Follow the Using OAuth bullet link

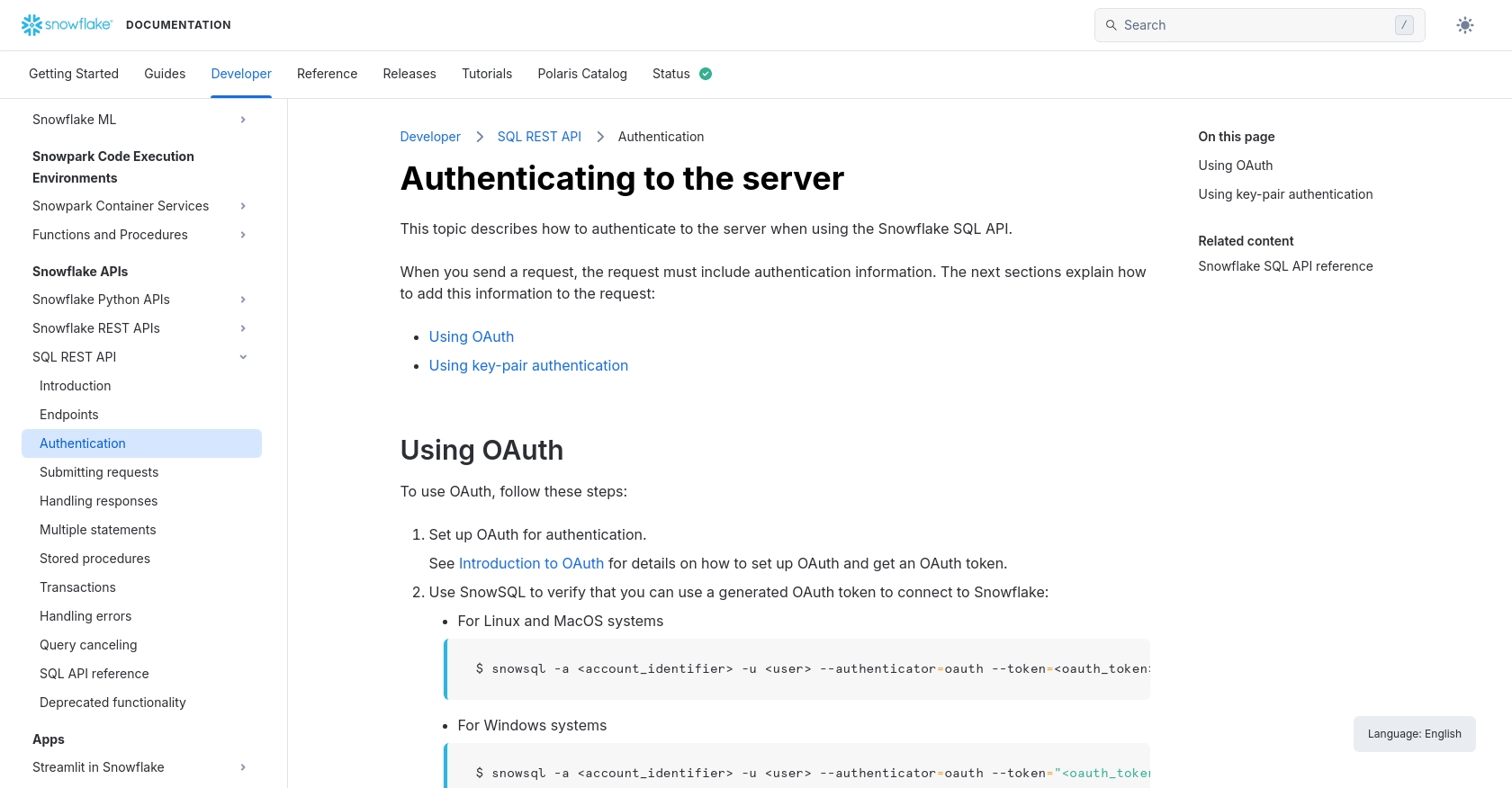click(x=472, y=336)
